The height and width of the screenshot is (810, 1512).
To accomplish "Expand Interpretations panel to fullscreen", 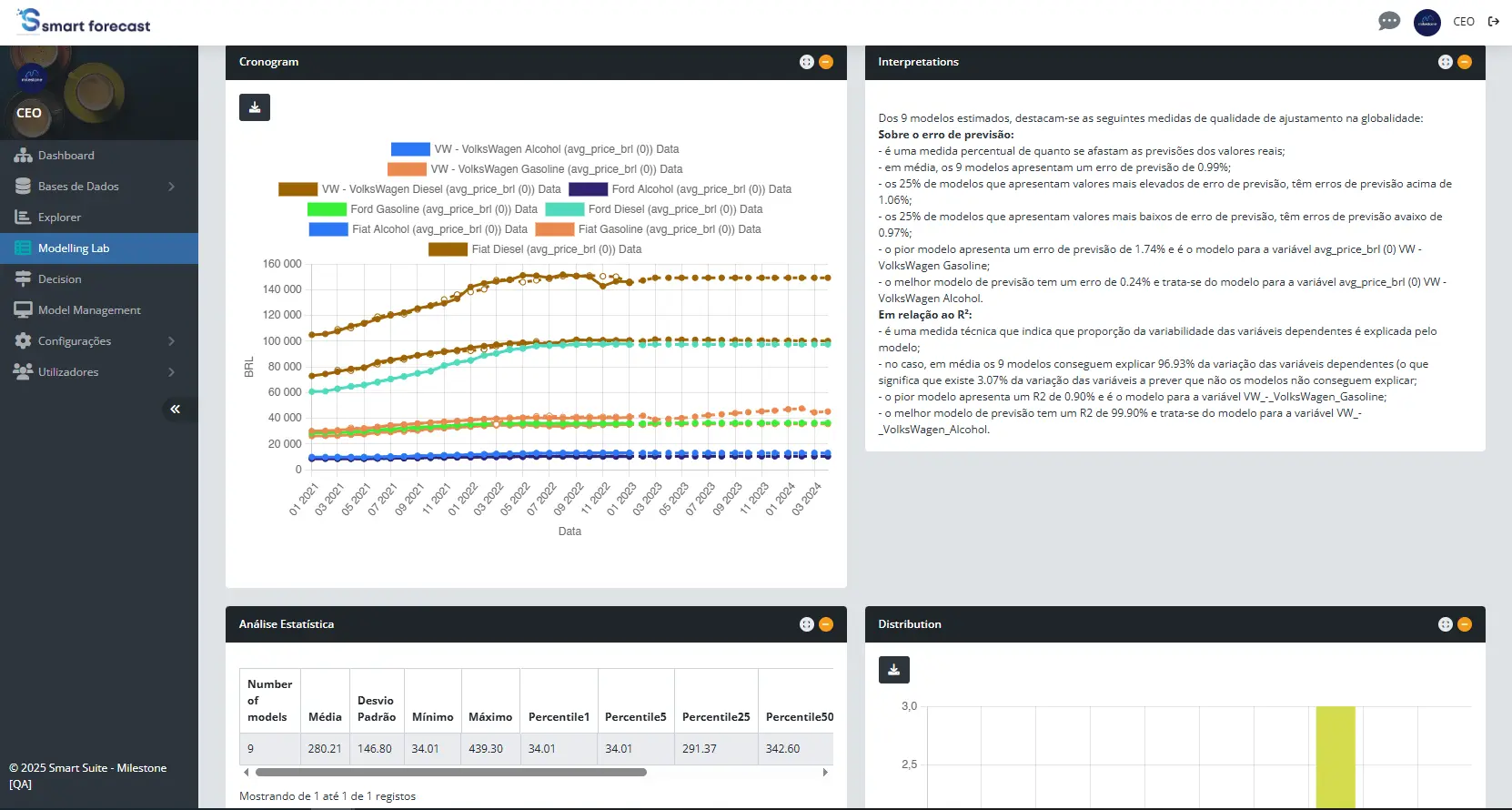I will pyautogui.click(x=1445, y=62).
